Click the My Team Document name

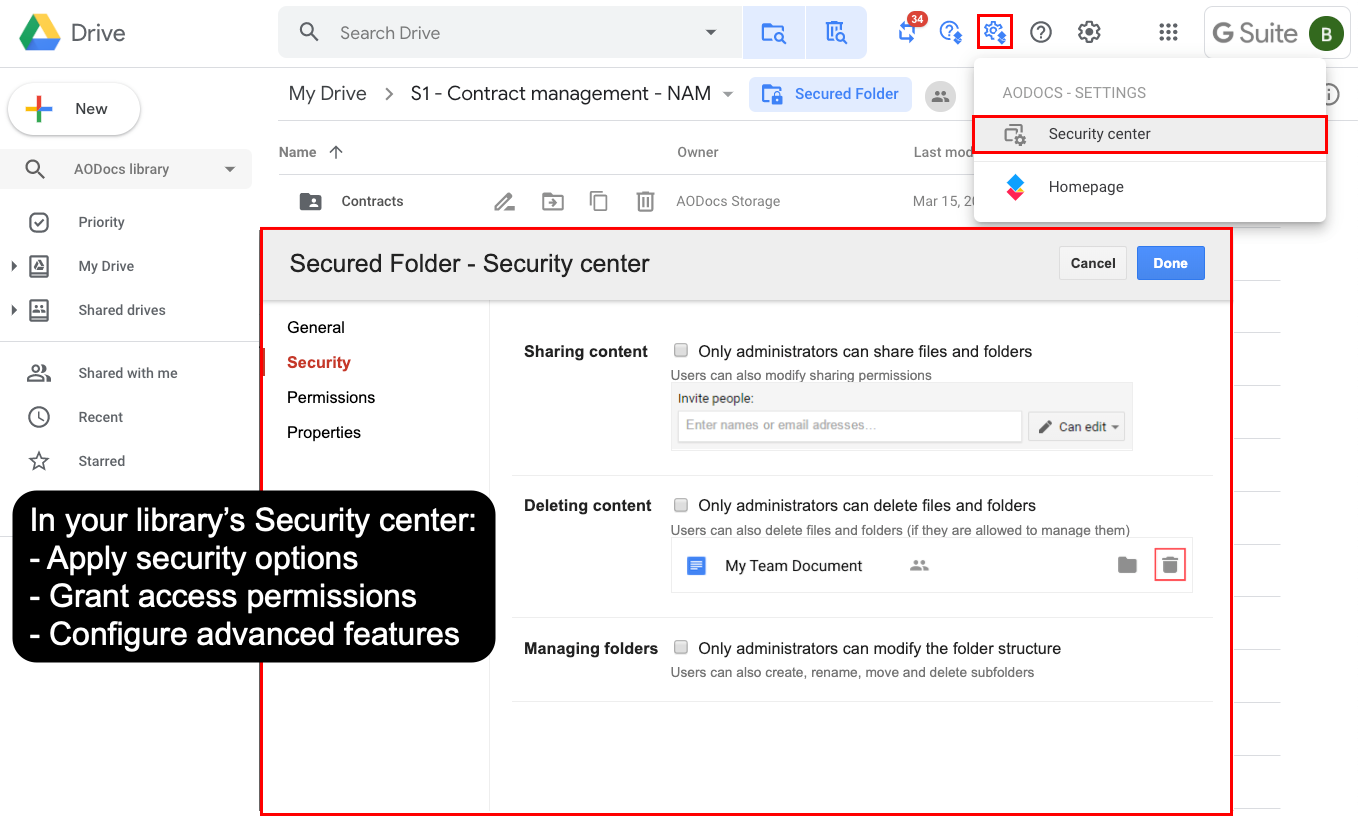[x=794, y=566]
